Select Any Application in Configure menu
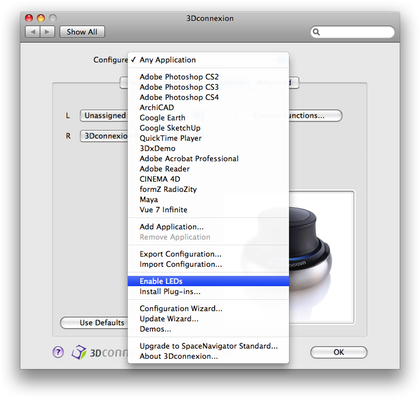 [208, 60]
